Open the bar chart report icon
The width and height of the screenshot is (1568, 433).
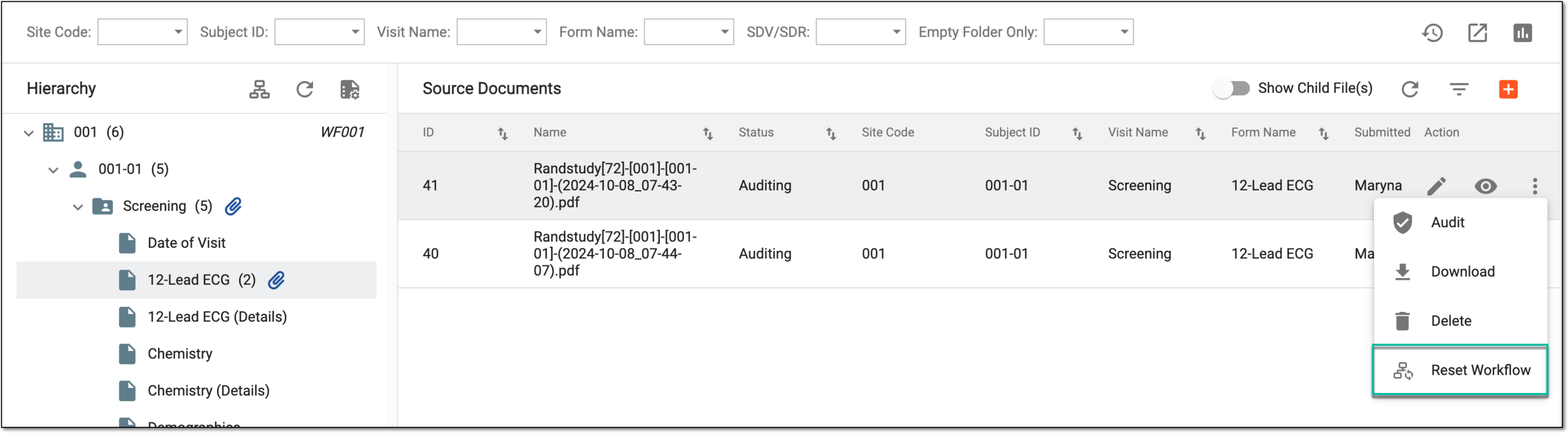pyautogui.click(x=1523, y=33)
